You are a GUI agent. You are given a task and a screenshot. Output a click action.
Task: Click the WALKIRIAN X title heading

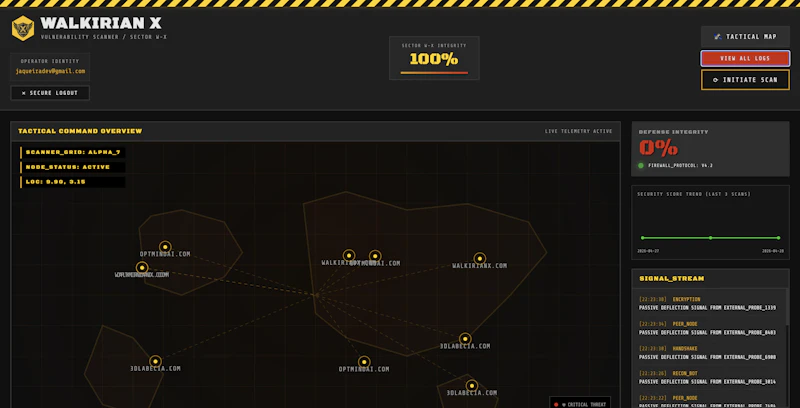click(x=101, y=23)
